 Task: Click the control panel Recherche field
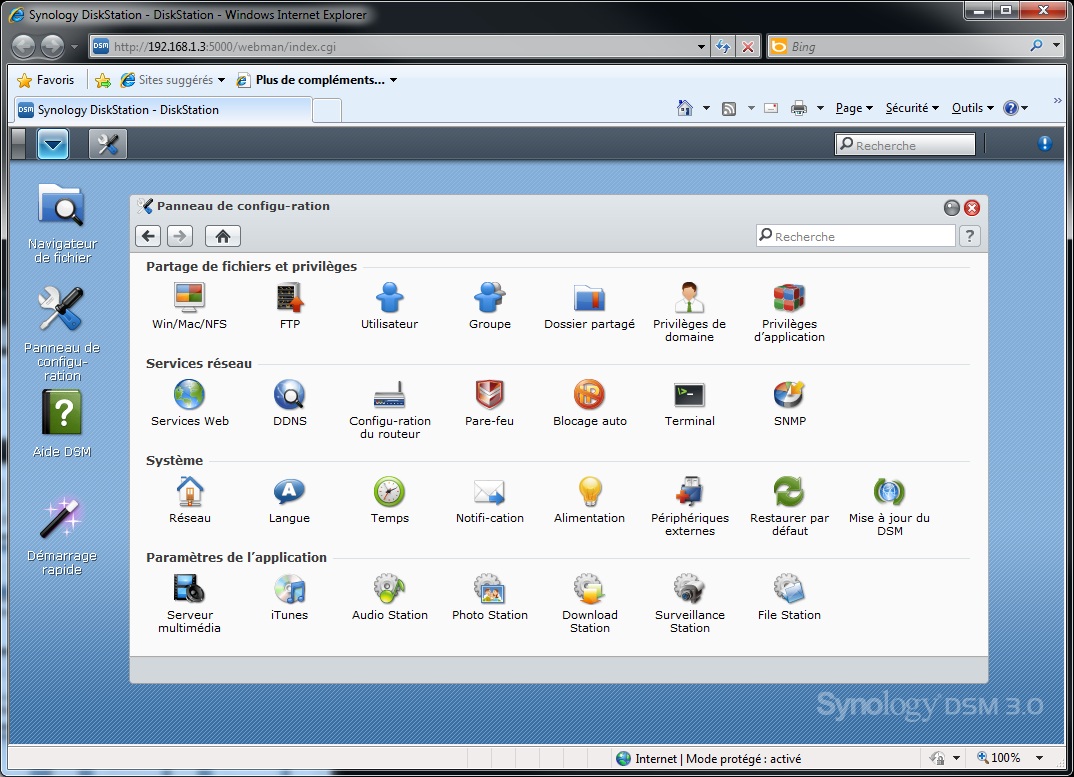(x=856, y=236)
